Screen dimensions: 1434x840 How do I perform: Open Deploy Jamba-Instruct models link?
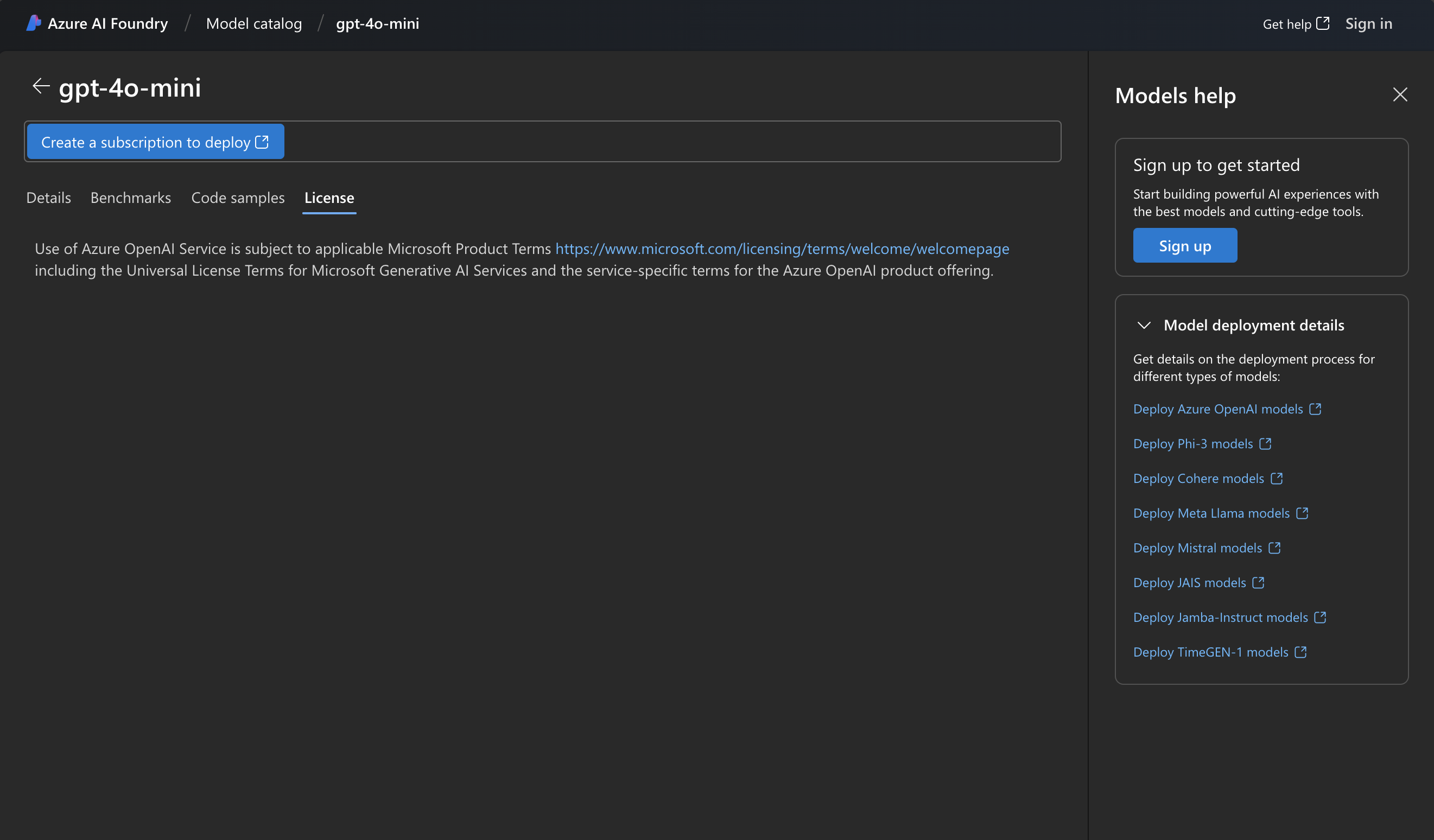(x=1220, y=617)
